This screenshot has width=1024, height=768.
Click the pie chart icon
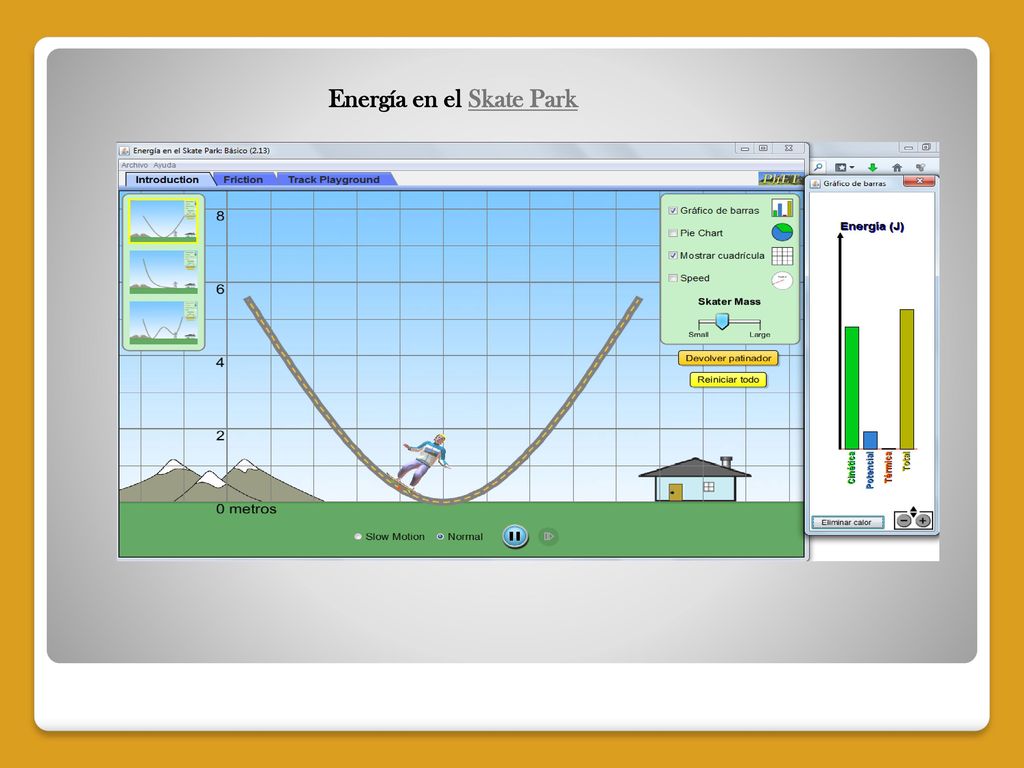point(782,232)
